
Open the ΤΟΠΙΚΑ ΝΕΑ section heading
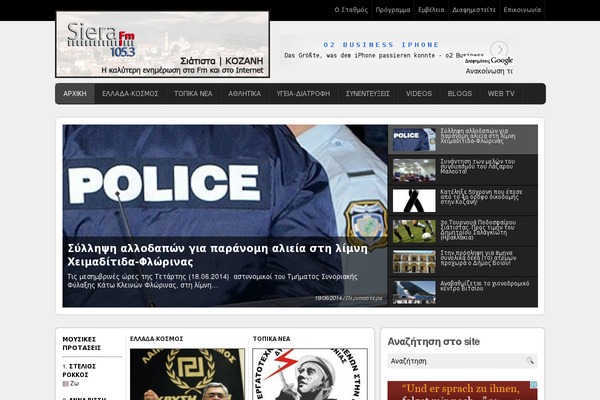pyautogui.click(x=271, y=339)
